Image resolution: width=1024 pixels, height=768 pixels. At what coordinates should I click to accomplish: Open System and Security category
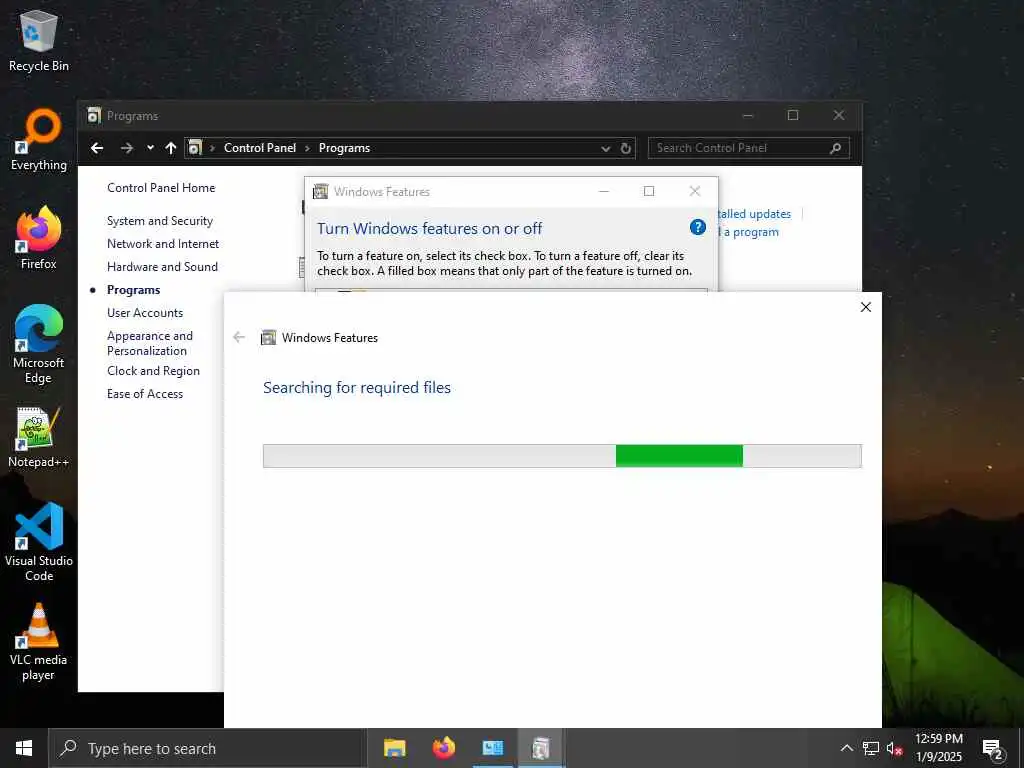pyautogui.click(x=160, y=221)
